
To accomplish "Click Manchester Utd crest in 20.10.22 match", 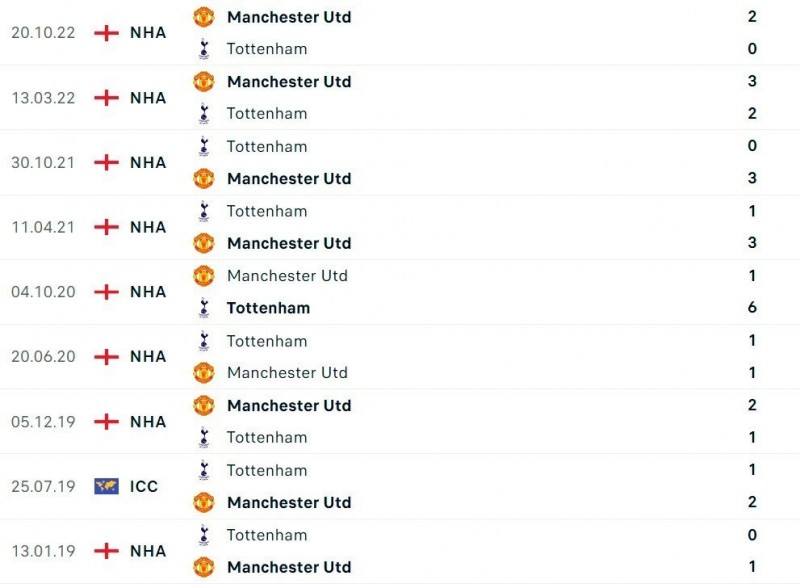I will coord(204,17).
